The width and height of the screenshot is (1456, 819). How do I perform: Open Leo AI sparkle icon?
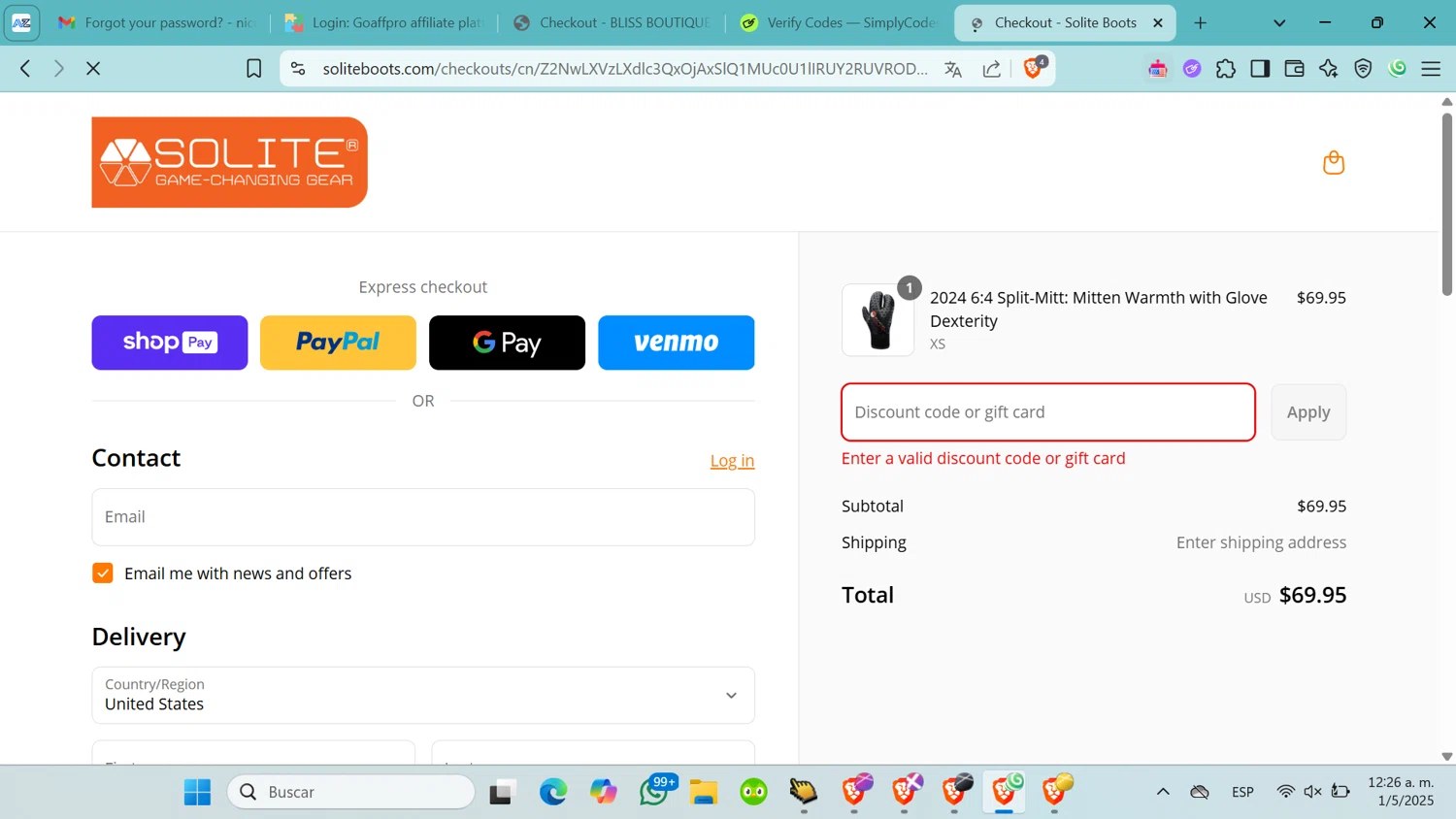(1329, 68)
